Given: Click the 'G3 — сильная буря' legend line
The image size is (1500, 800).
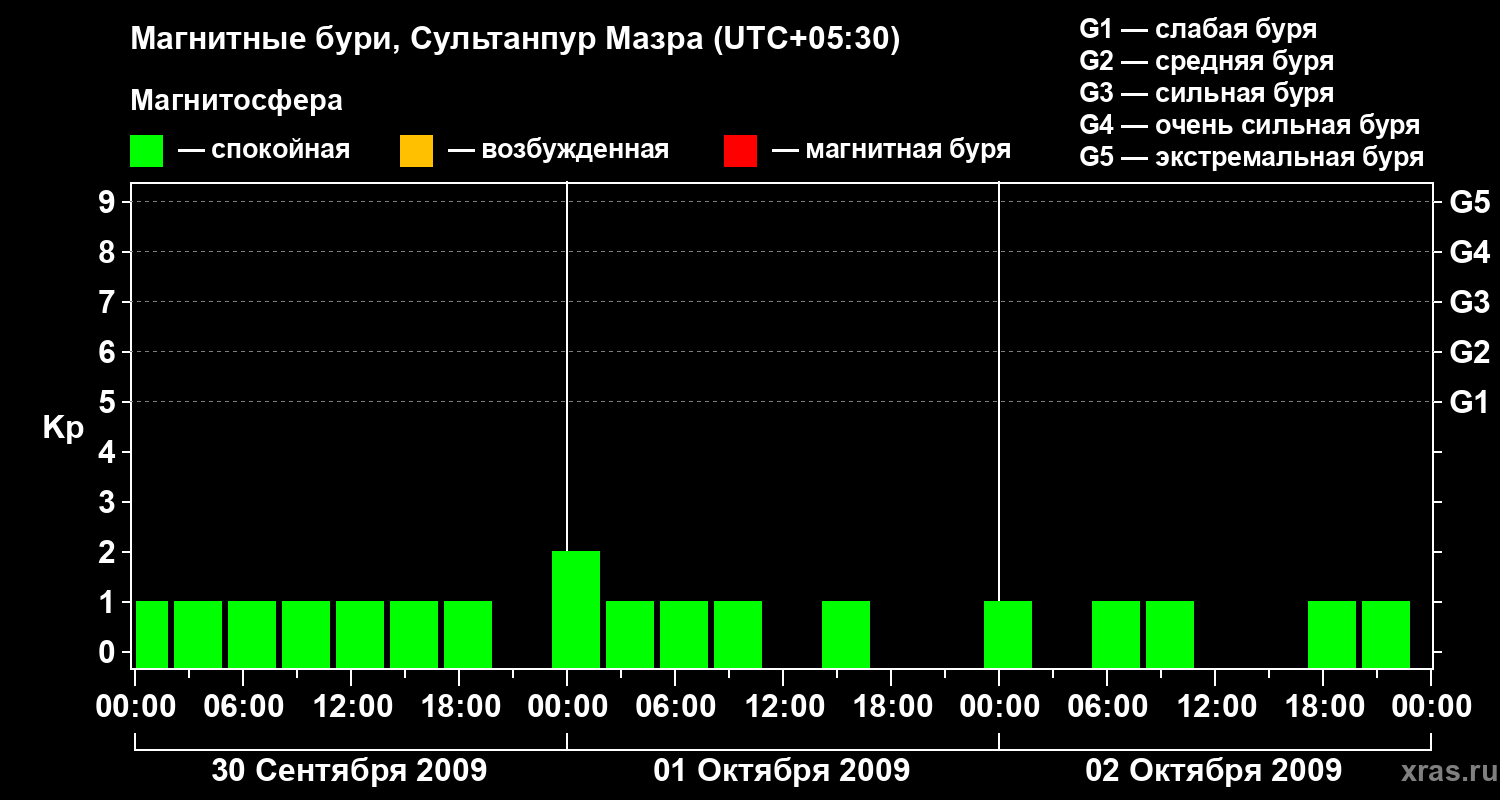Looking at the screenshot, I should [x=1207, y=93].
